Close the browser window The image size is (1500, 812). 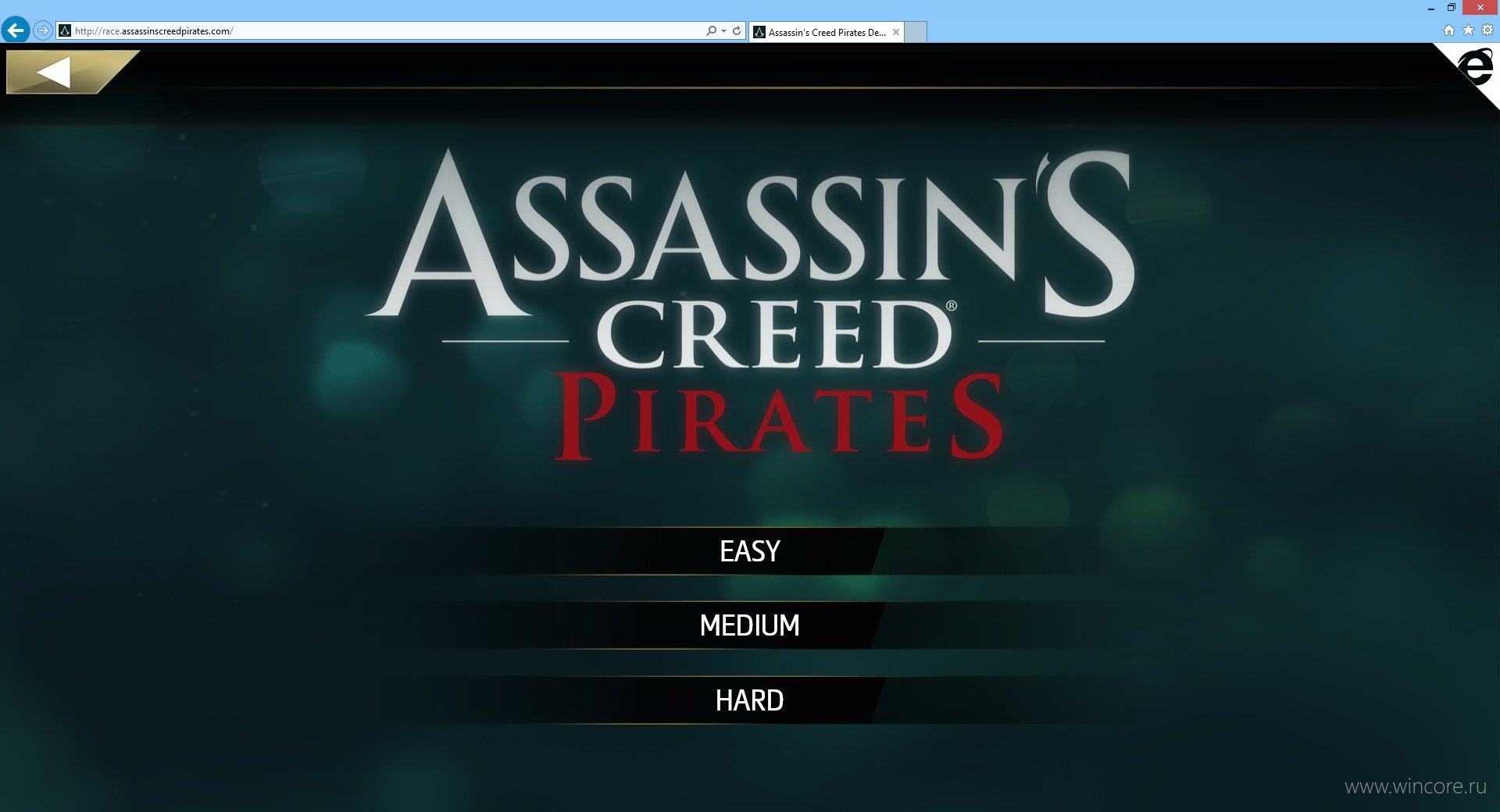point(1480,8)
